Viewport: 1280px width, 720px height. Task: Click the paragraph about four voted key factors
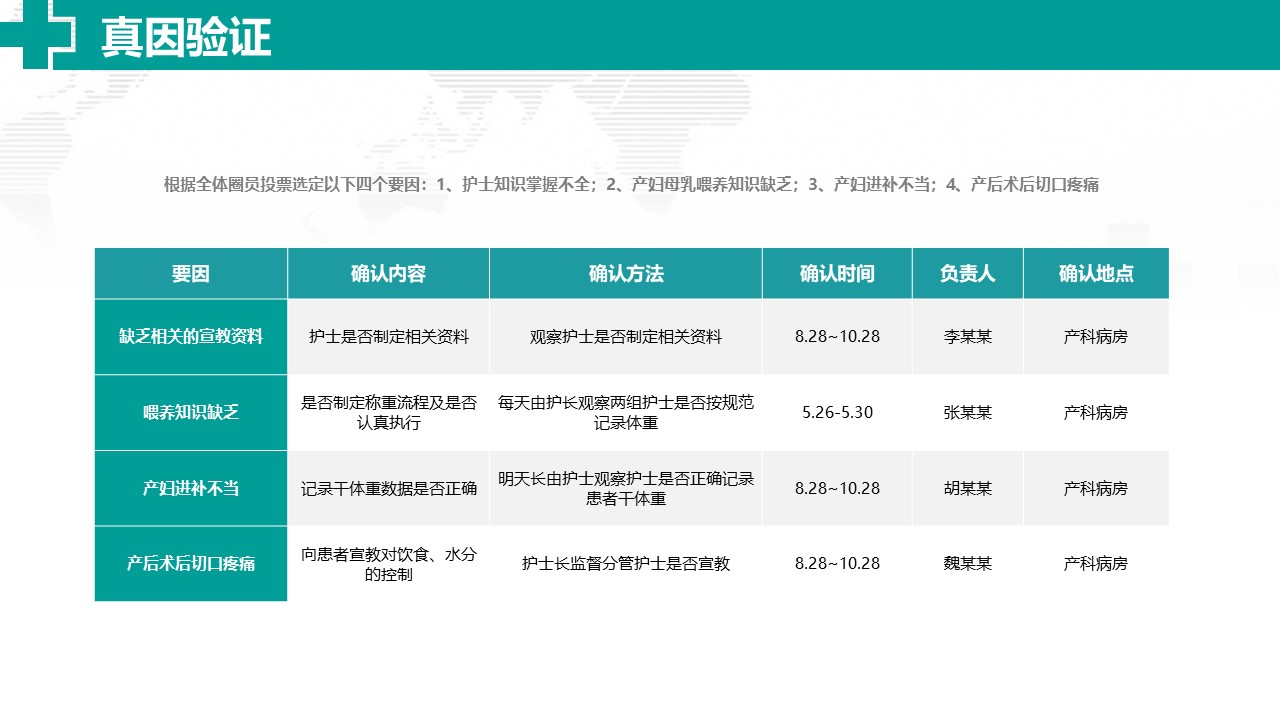click(631, 185)
